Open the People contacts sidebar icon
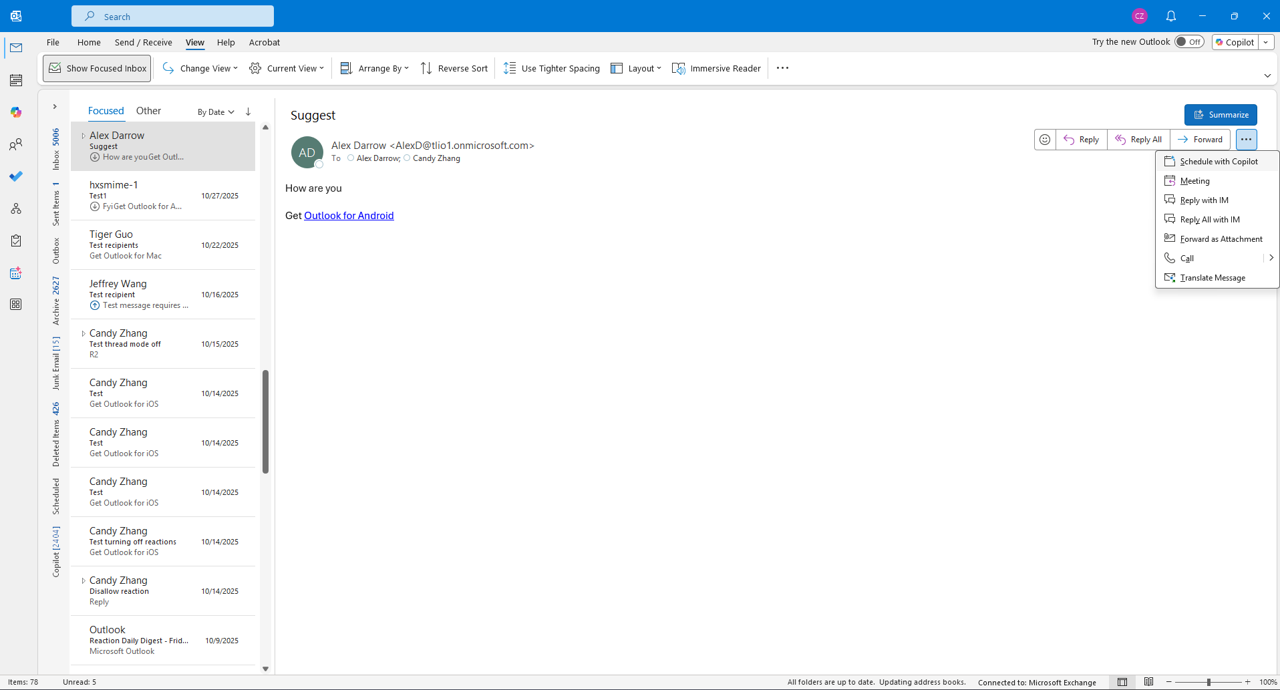 pos(16,145)
